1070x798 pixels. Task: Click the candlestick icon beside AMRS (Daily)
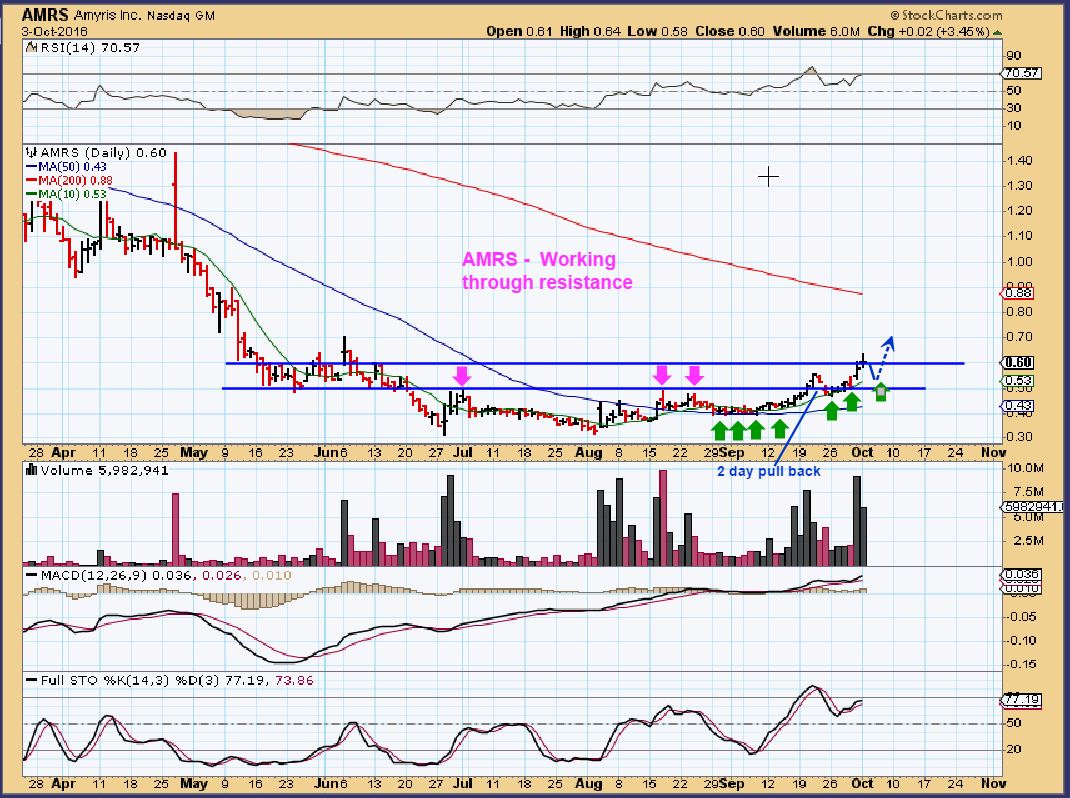click(31, 152)
